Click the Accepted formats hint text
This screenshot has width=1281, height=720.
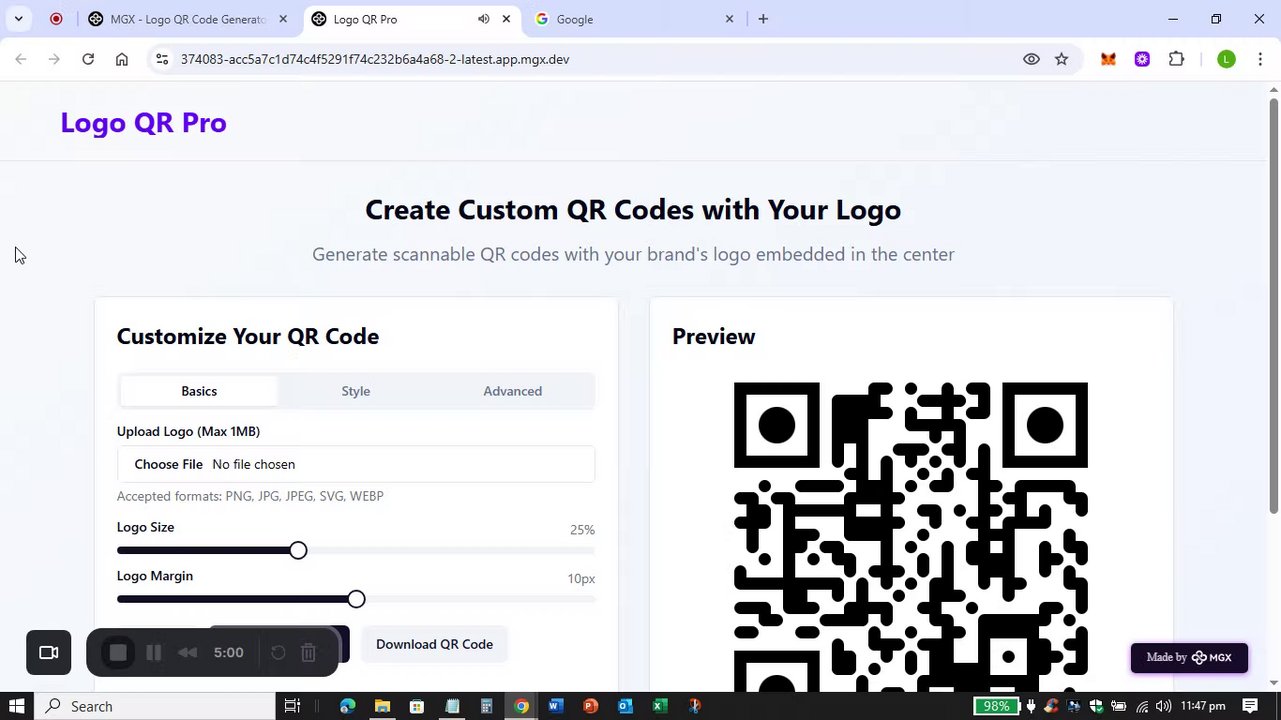tap(250, 496)
